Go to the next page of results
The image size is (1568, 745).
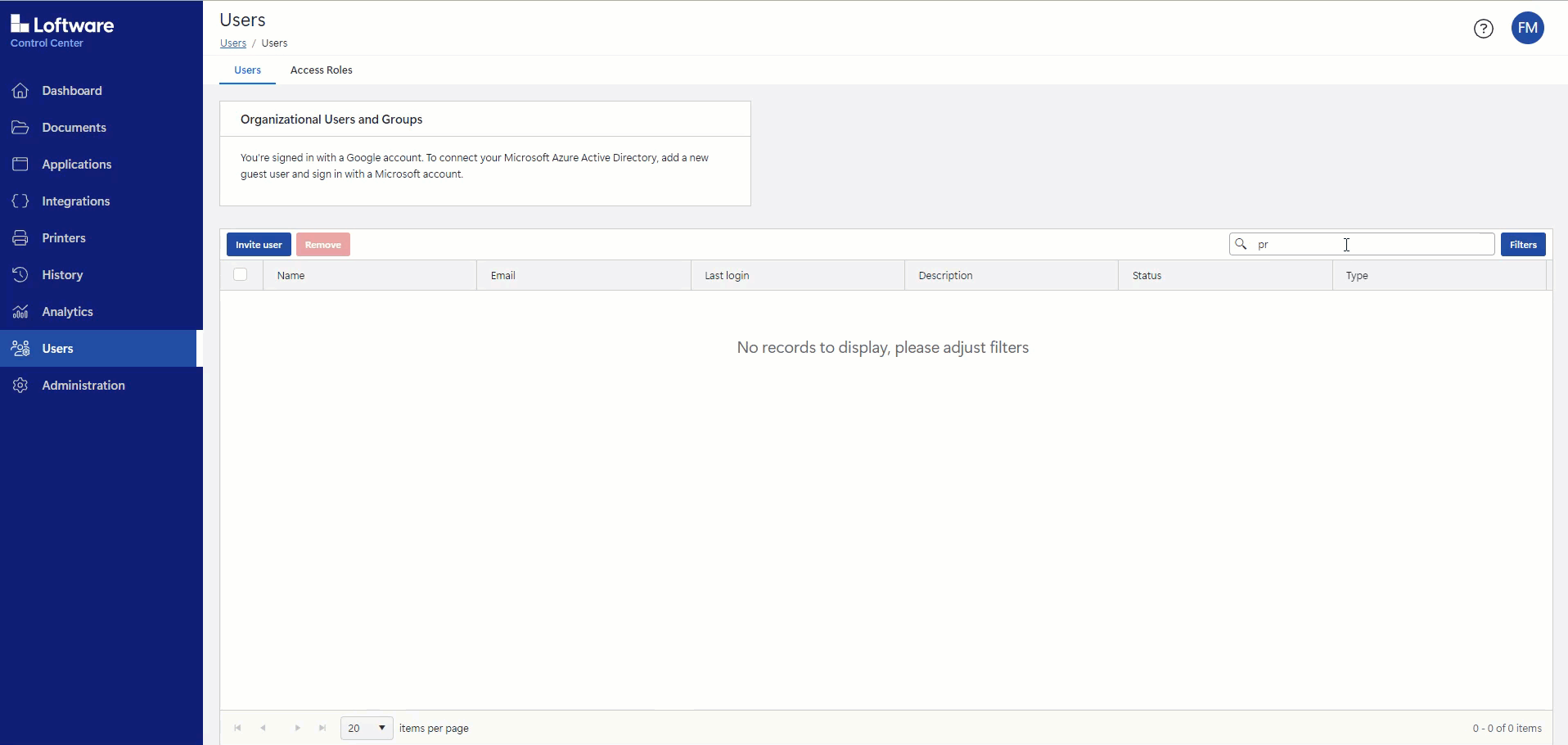point(296,728)
